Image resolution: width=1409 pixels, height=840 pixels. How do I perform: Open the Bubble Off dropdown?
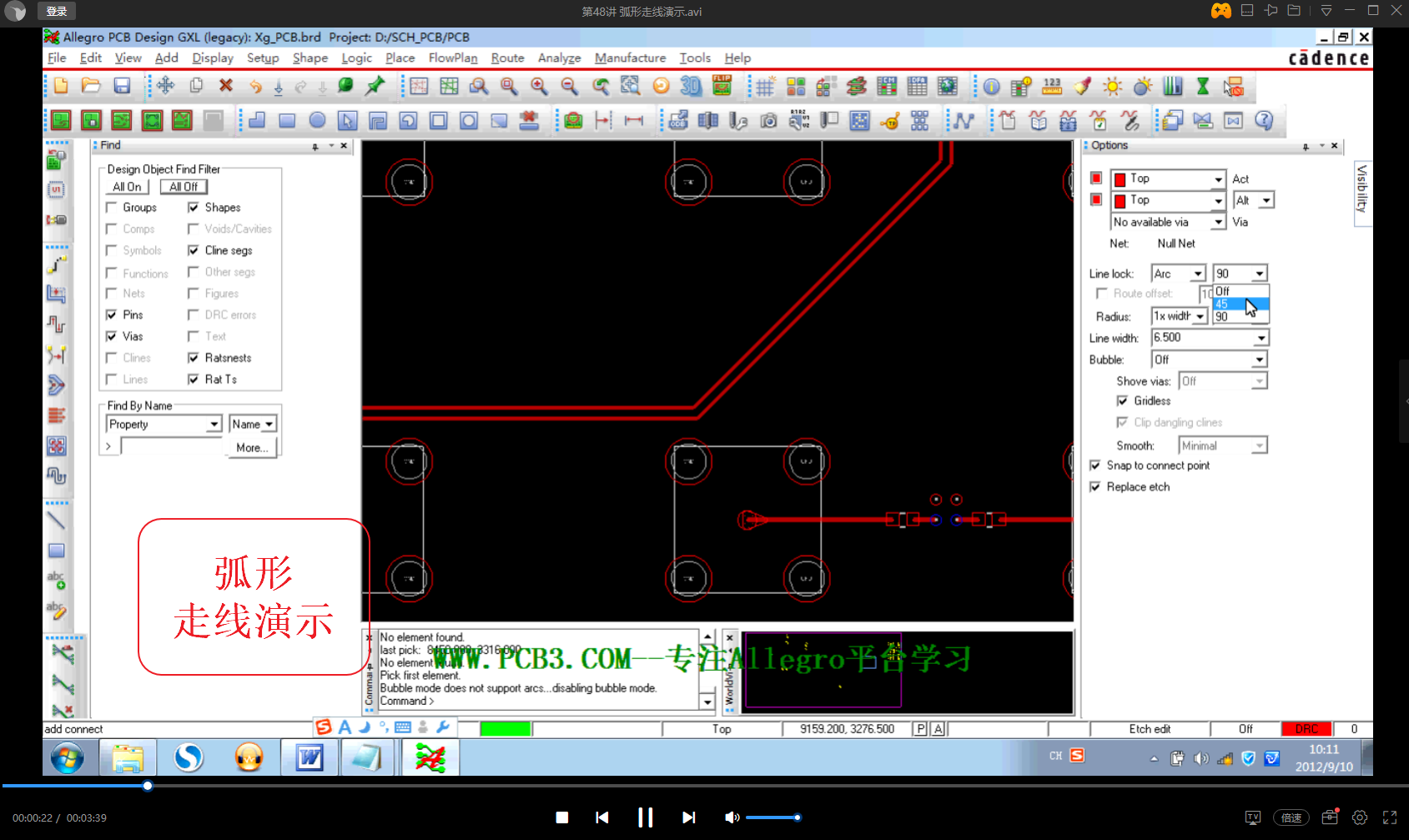1260,360
